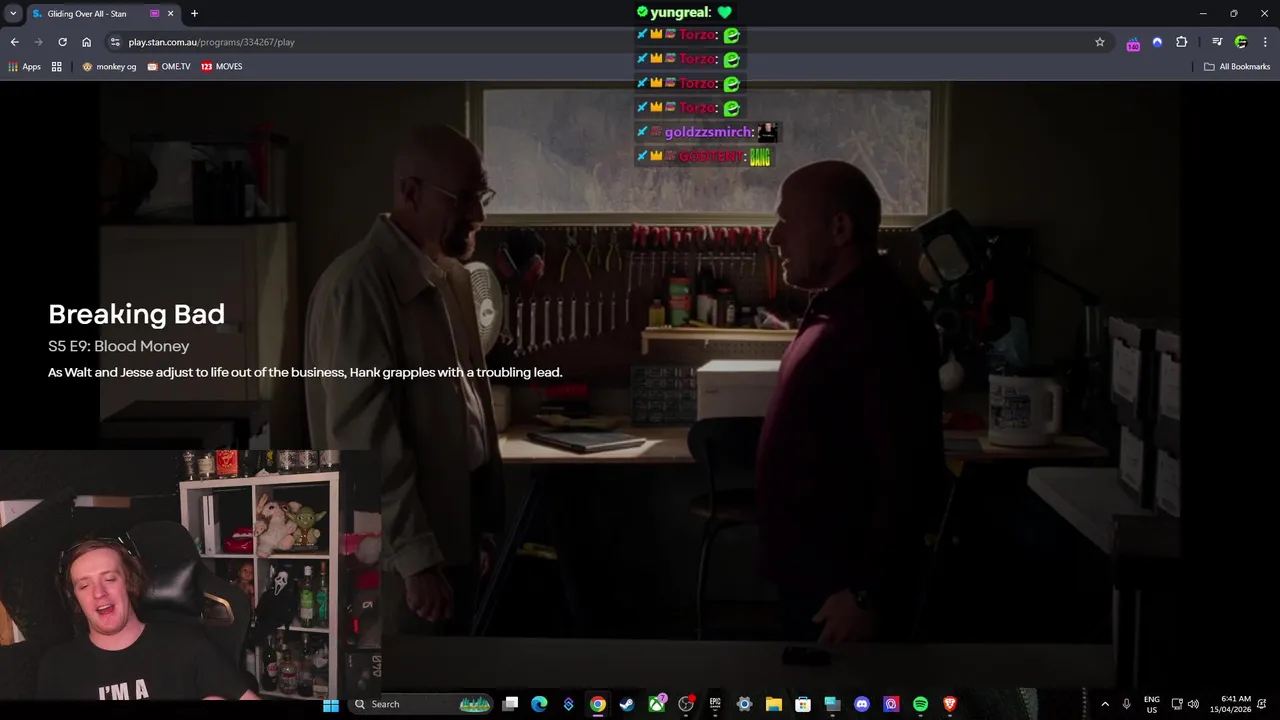1280x720 pixels.
Task: Open the Windows Start menu
Action: tap(331, 704)
